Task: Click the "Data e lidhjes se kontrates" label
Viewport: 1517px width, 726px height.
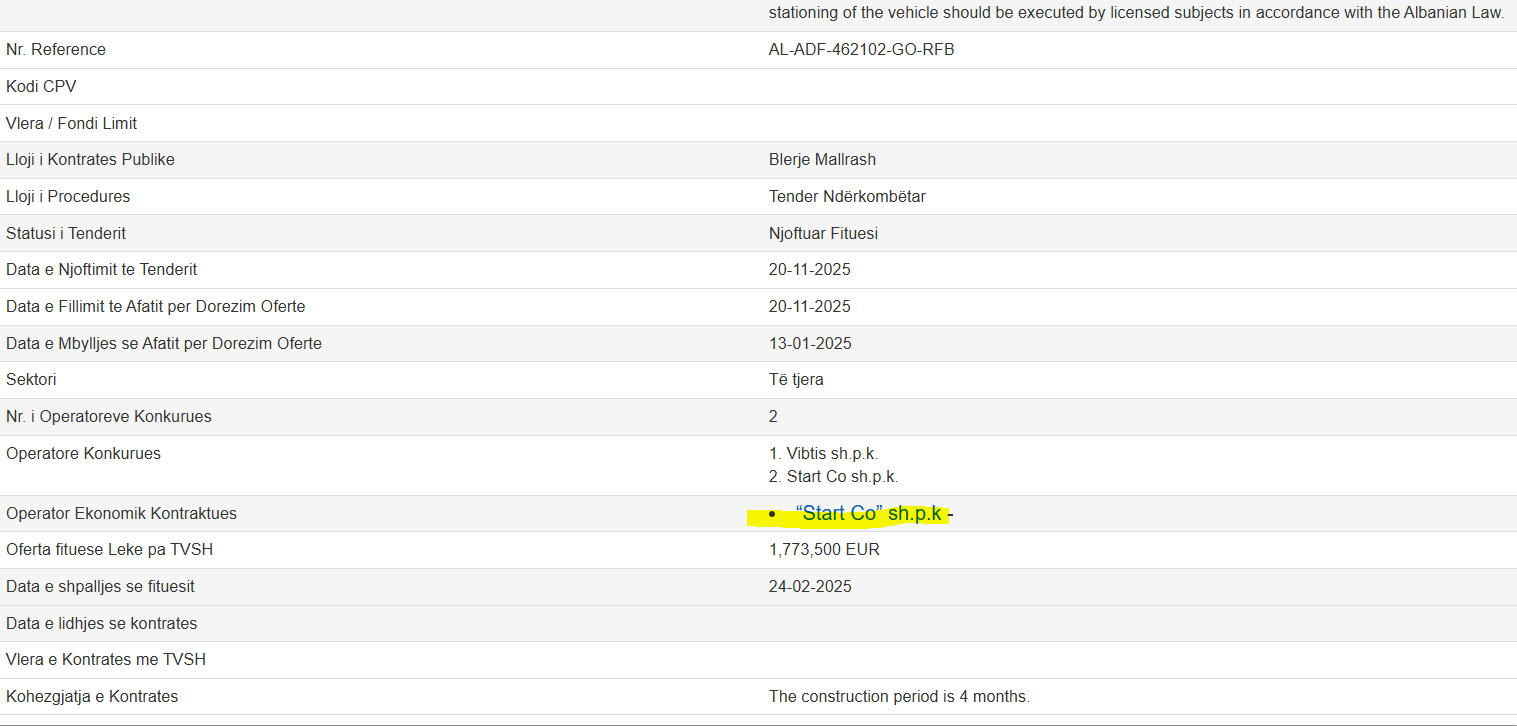Action: click(x=102, y=624)
